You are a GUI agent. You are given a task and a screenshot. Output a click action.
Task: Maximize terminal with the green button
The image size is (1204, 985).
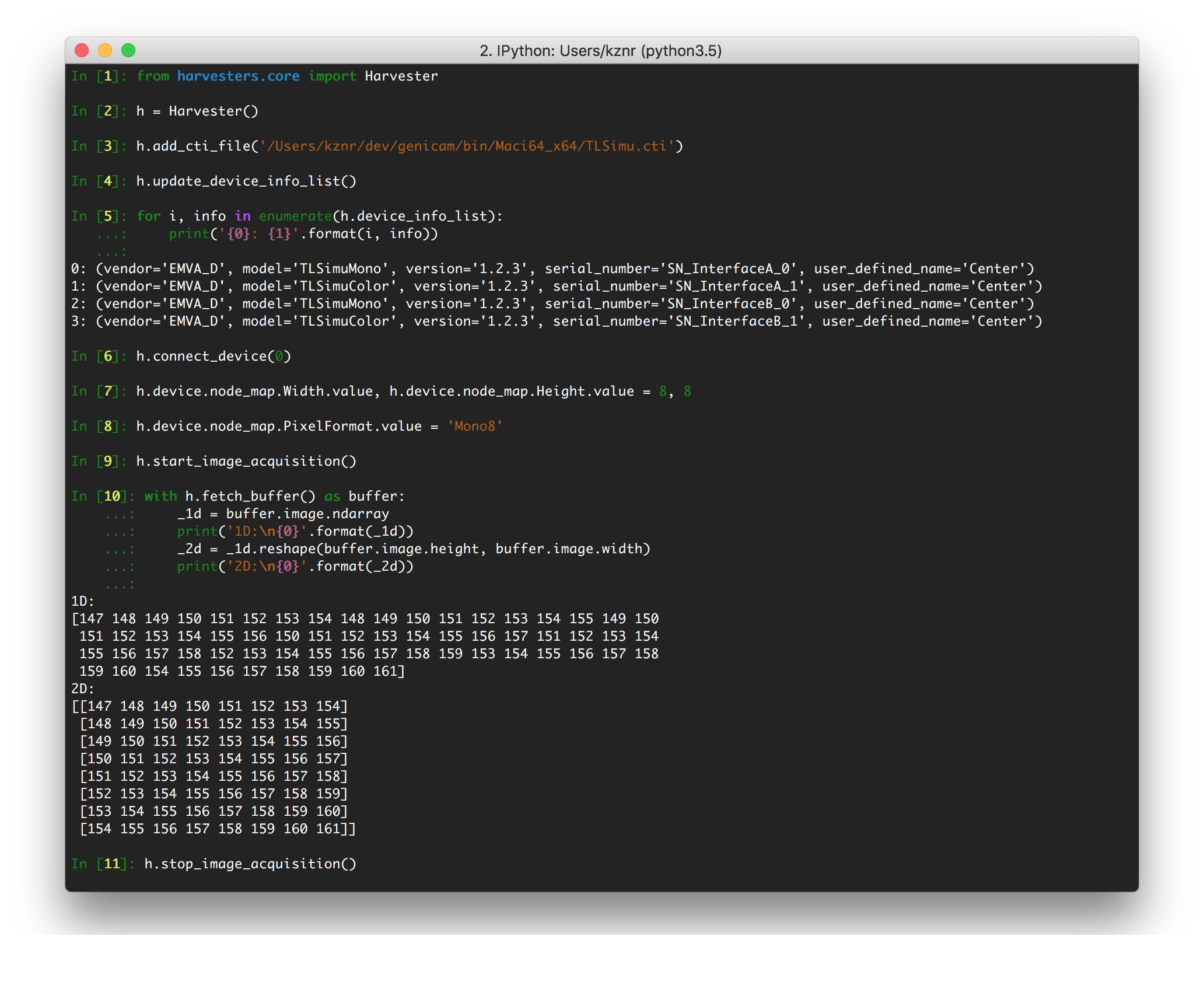pyautogui.click(x=128, y=51)
